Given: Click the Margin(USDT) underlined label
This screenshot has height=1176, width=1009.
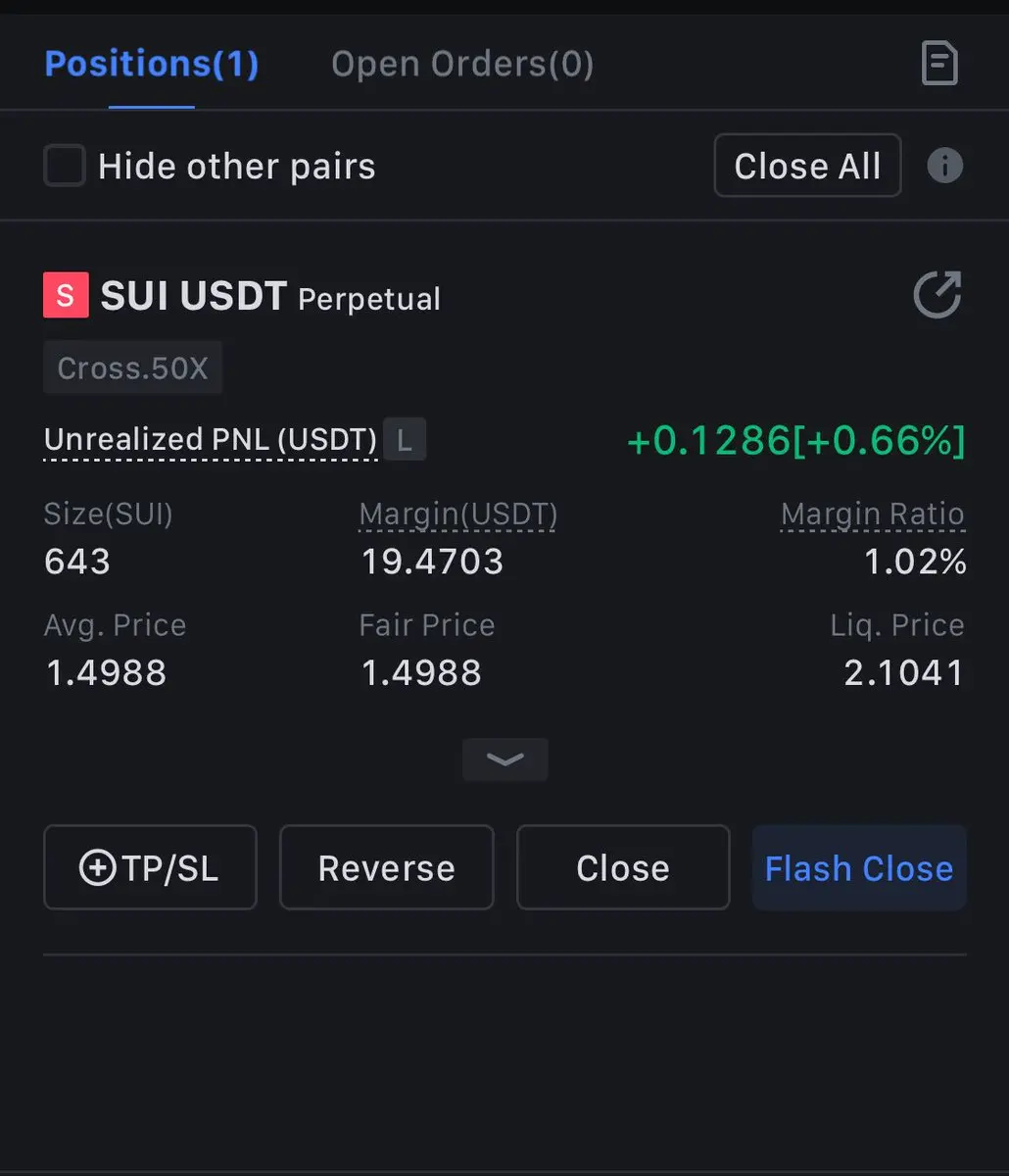Looking at the screenshot, I should click(458, 514).
